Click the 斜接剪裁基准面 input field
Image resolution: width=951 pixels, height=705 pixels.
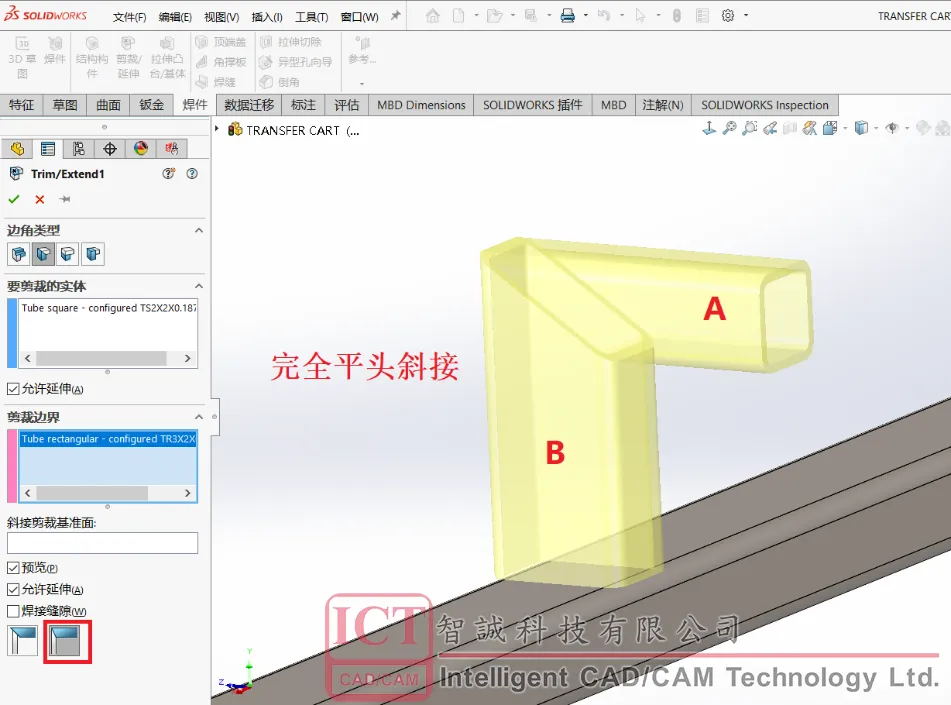click(x=102, y=543)
